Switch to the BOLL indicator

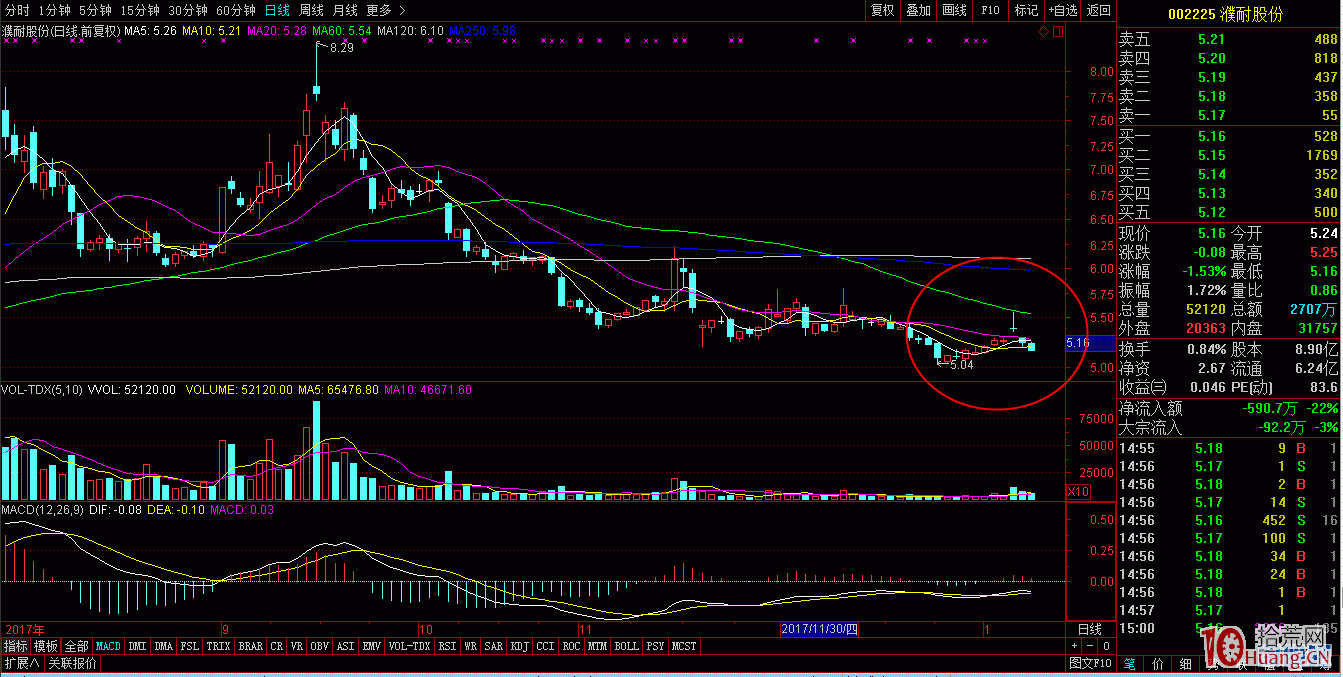(x=627, y=646)
